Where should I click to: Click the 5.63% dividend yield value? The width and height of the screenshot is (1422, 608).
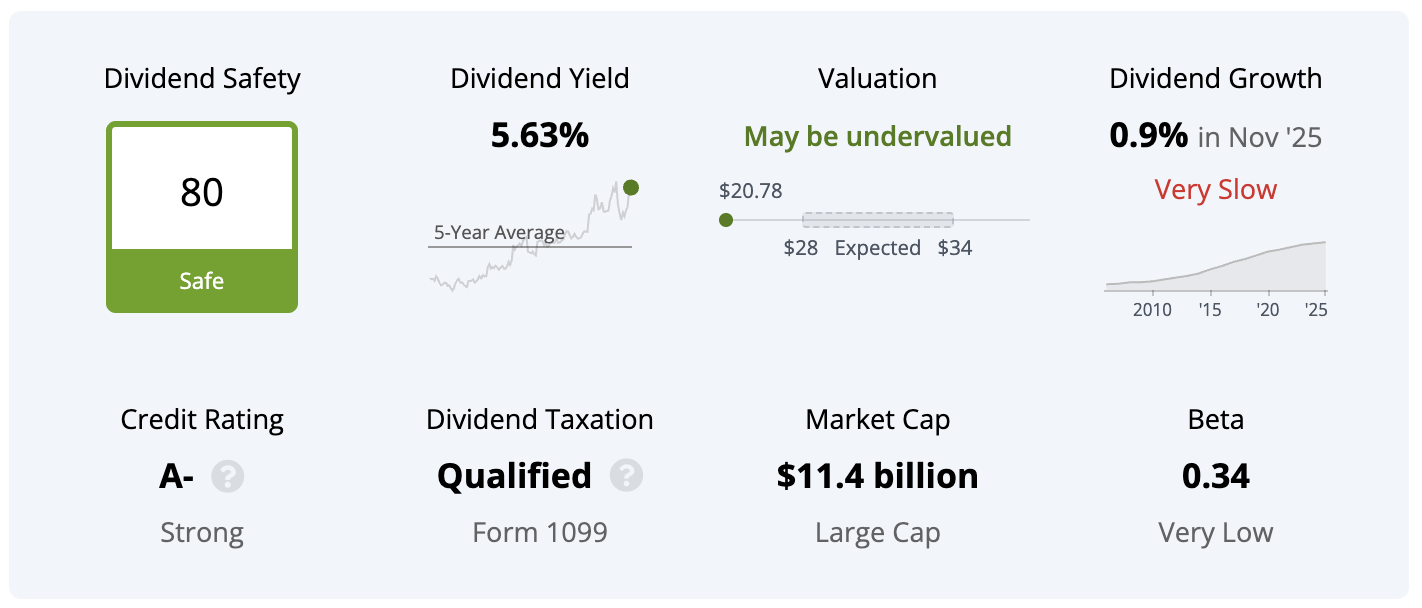coord(540,135)
